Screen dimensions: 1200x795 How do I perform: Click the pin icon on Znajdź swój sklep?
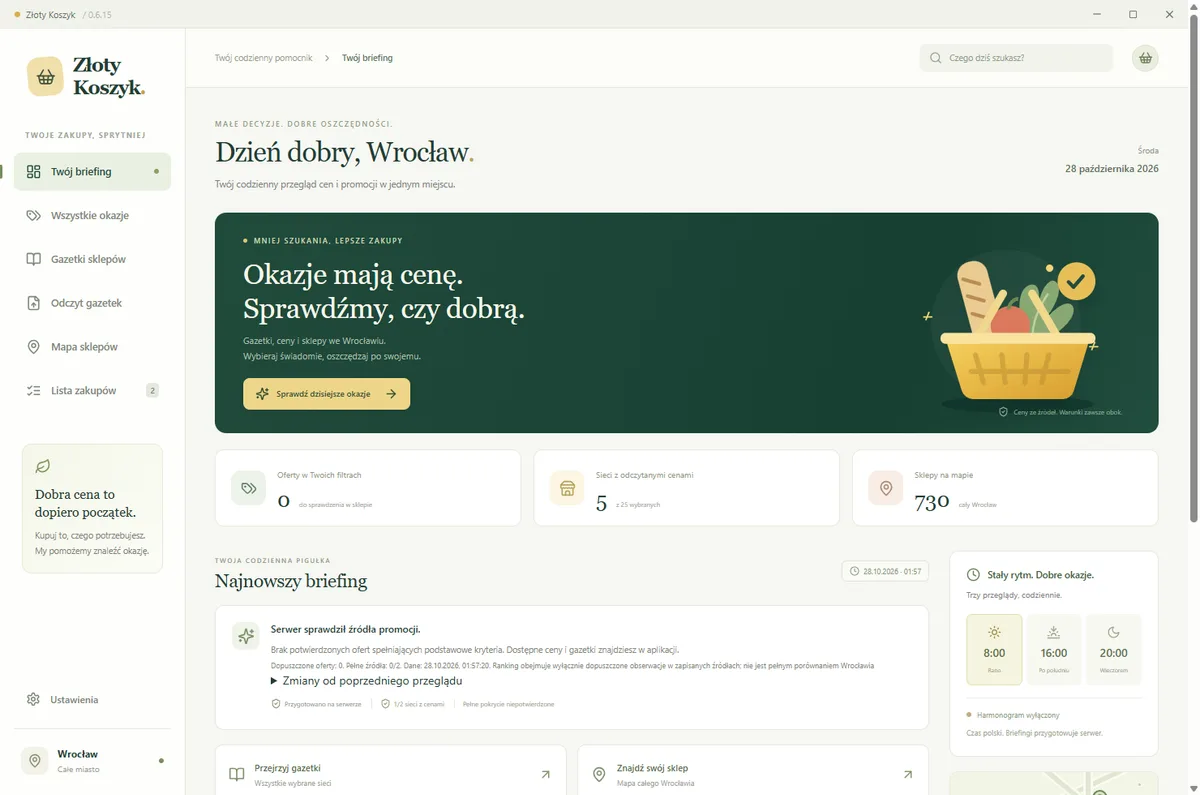[599, 774]
